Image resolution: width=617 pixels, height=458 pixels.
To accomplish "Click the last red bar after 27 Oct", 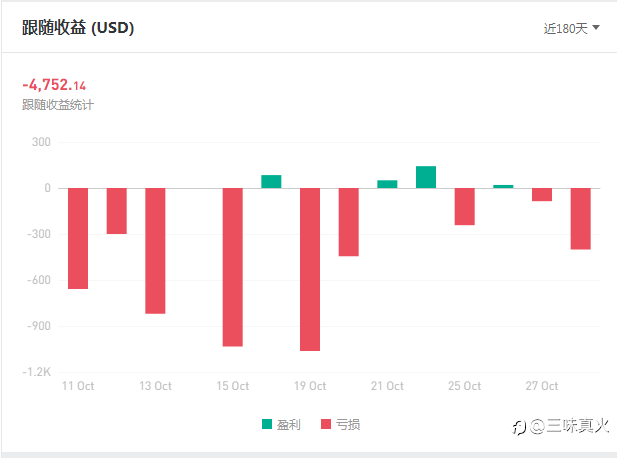I will [580, 218].
